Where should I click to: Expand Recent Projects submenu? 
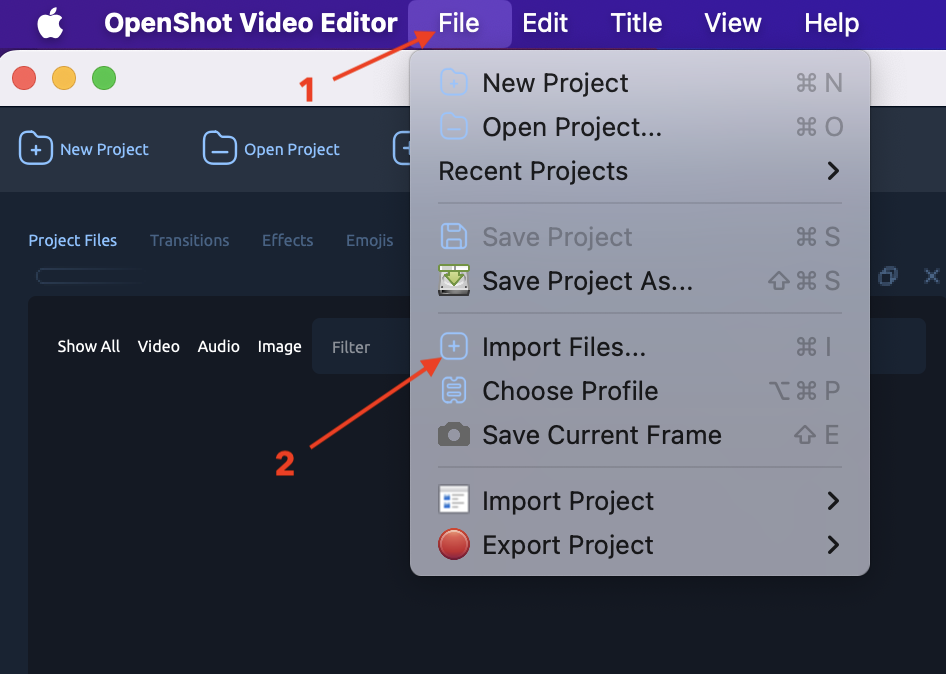point(640,171)
